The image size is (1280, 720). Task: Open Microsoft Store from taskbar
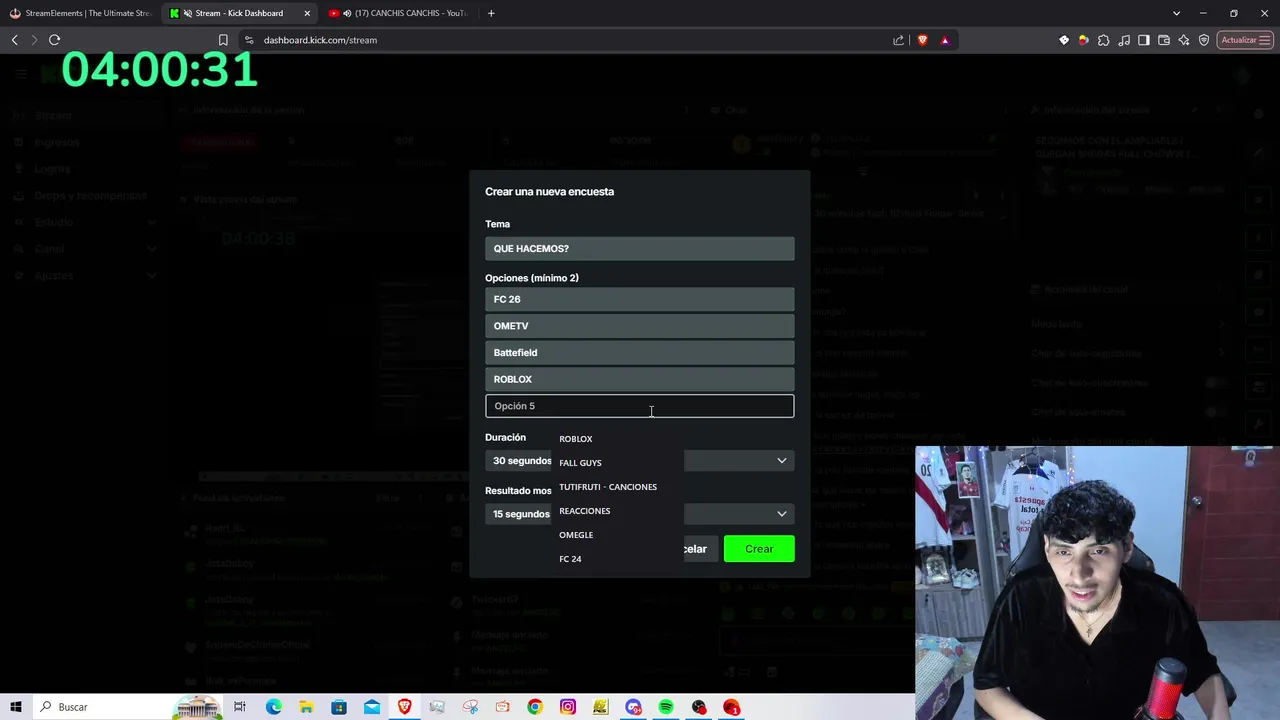(x=339, y=707)
